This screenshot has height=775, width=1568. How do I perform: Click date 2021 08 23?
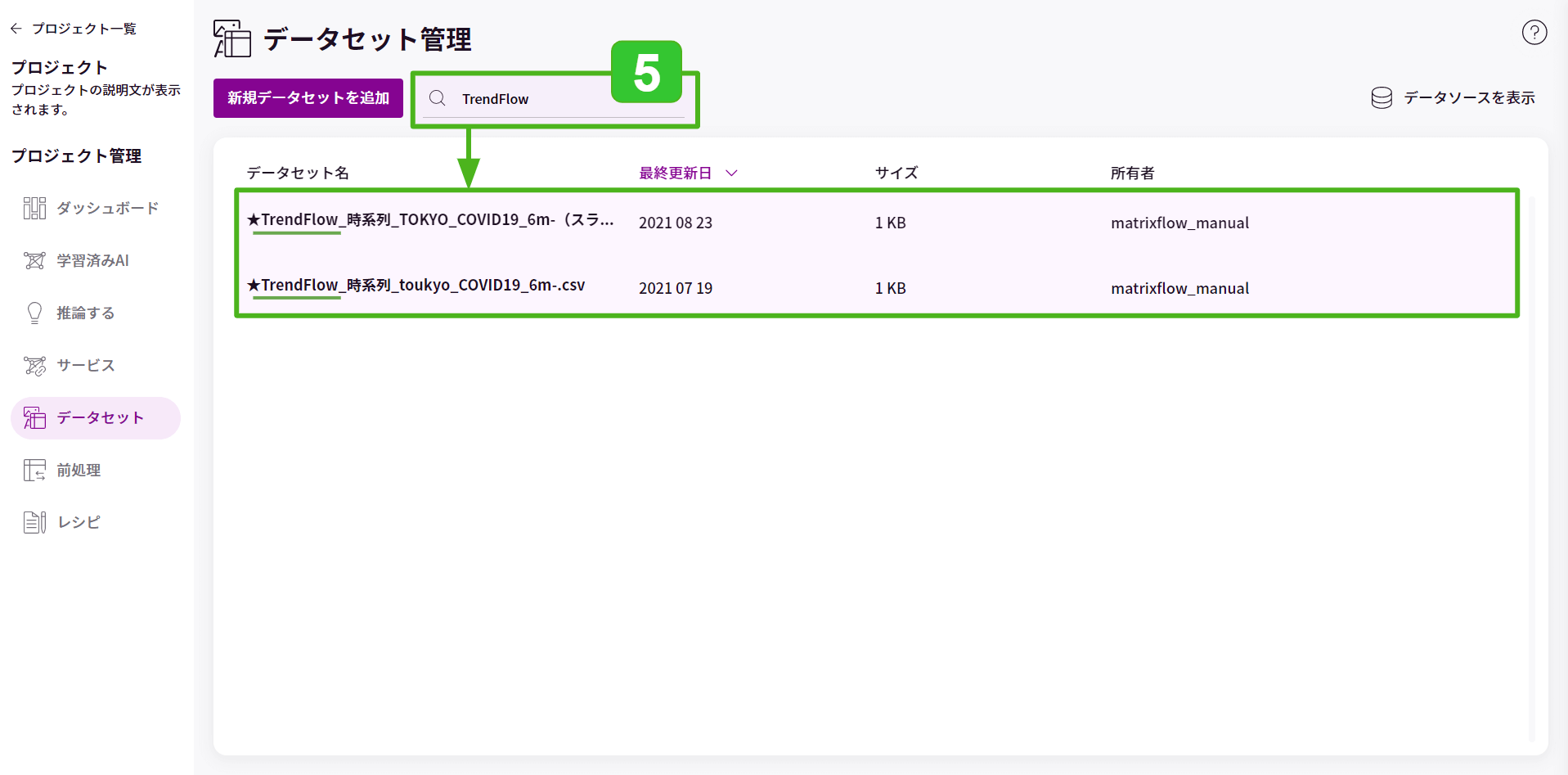pyautogui.click(x=676, y=223)
